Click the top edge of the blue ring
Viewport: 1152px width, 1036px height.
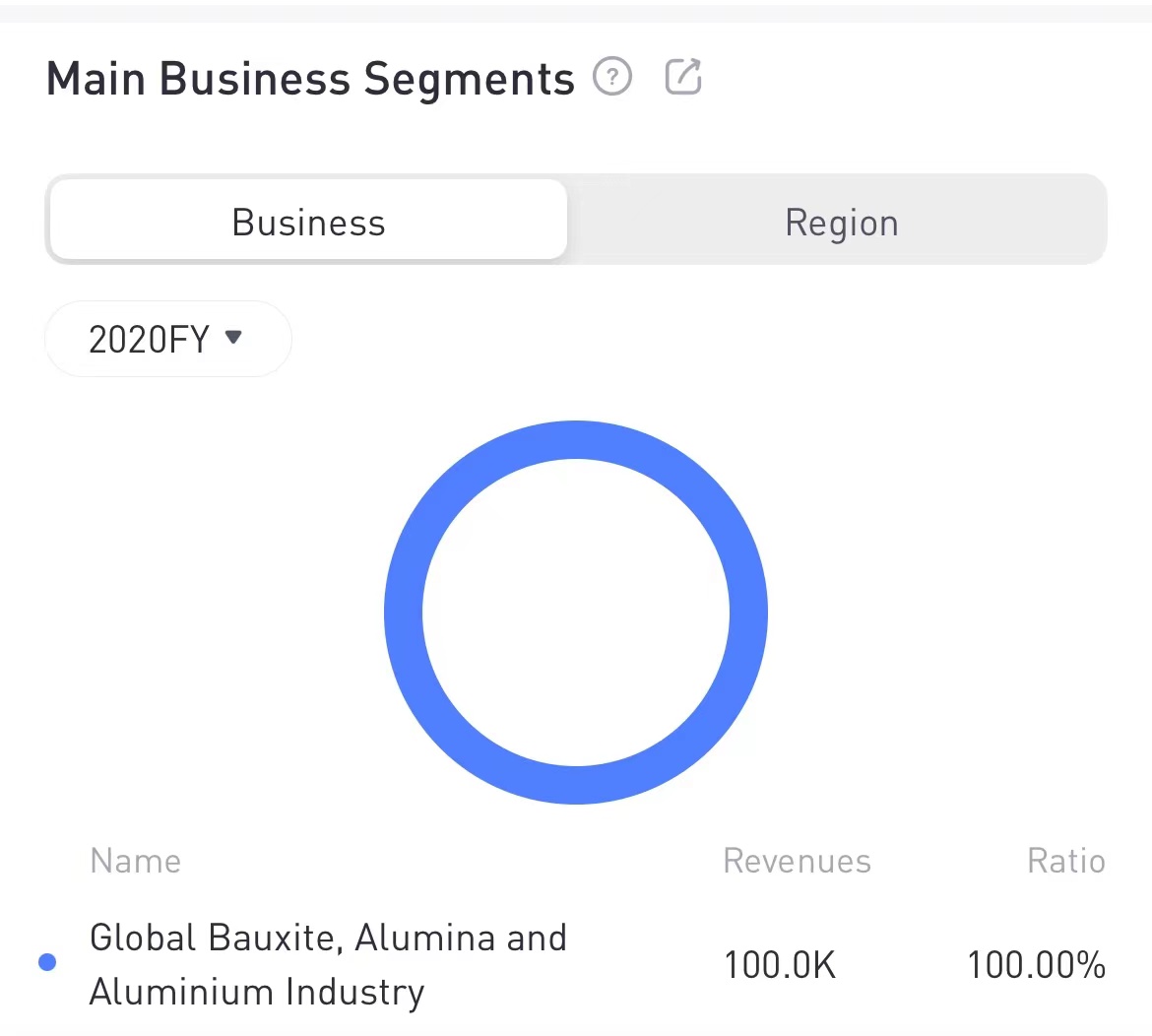pyautogui.click(x=576, y=439)
